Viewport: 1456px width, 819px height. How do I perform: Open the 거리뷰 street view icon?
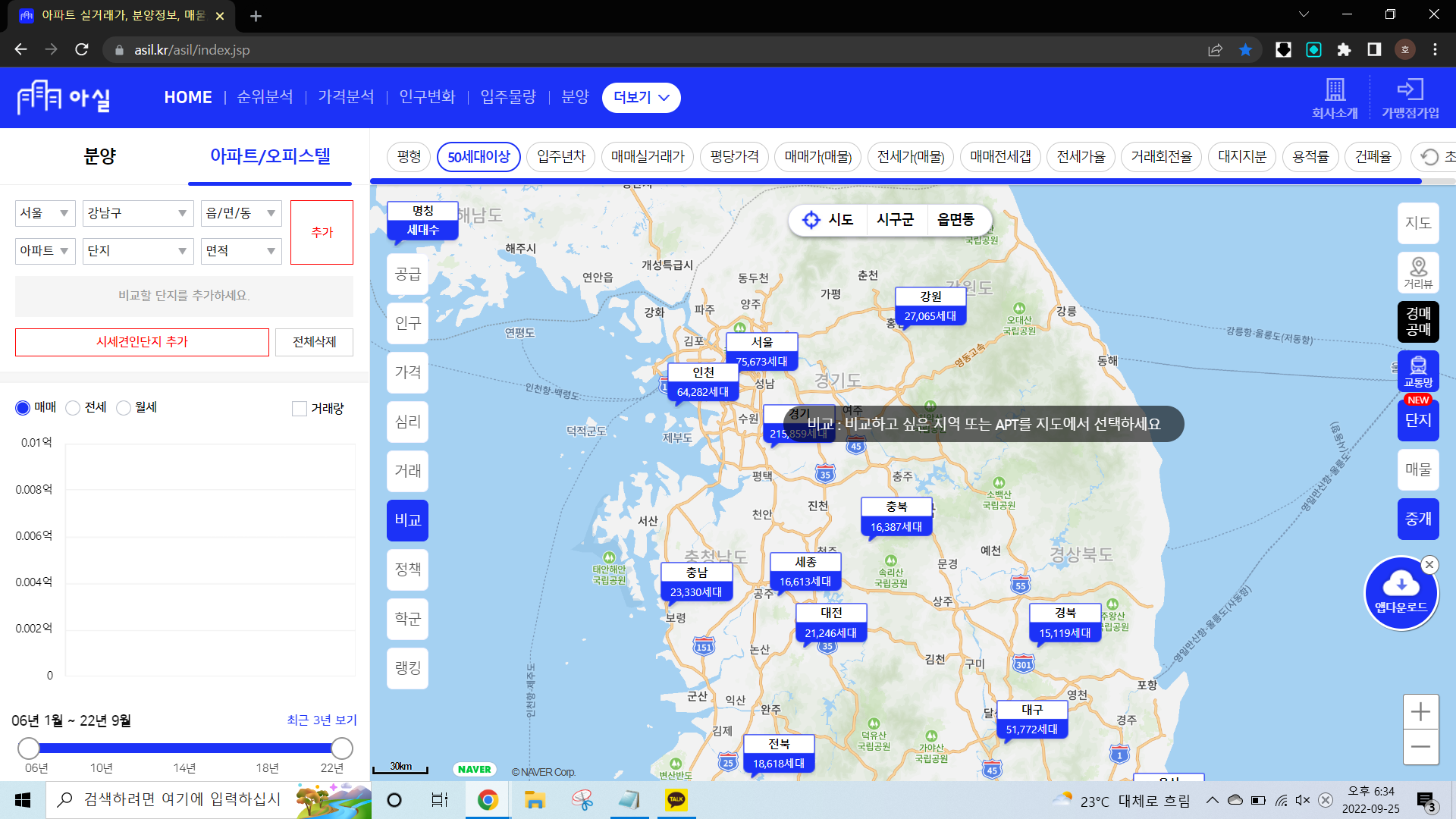pos(1418,271)
